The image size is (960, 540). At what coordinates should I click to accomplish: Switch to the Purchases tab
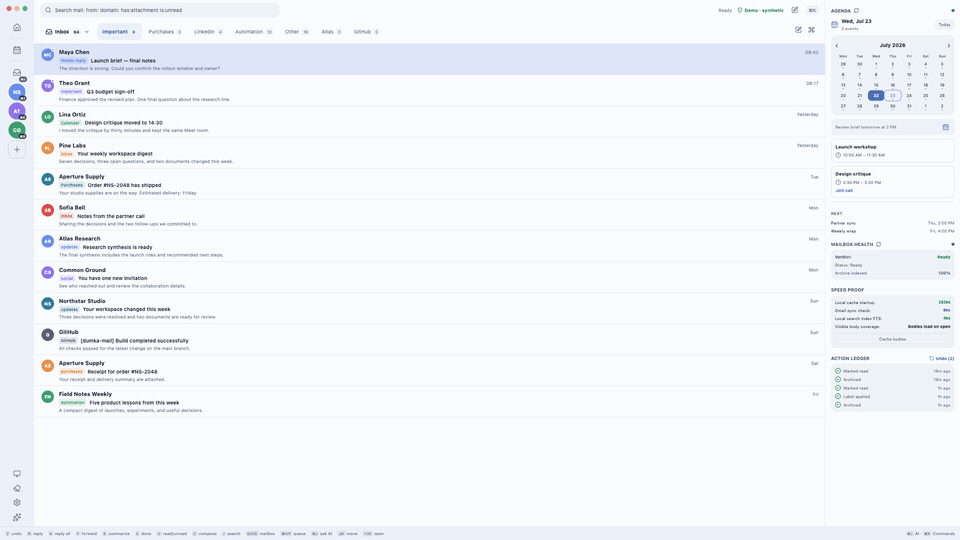[x=165, y=32]
